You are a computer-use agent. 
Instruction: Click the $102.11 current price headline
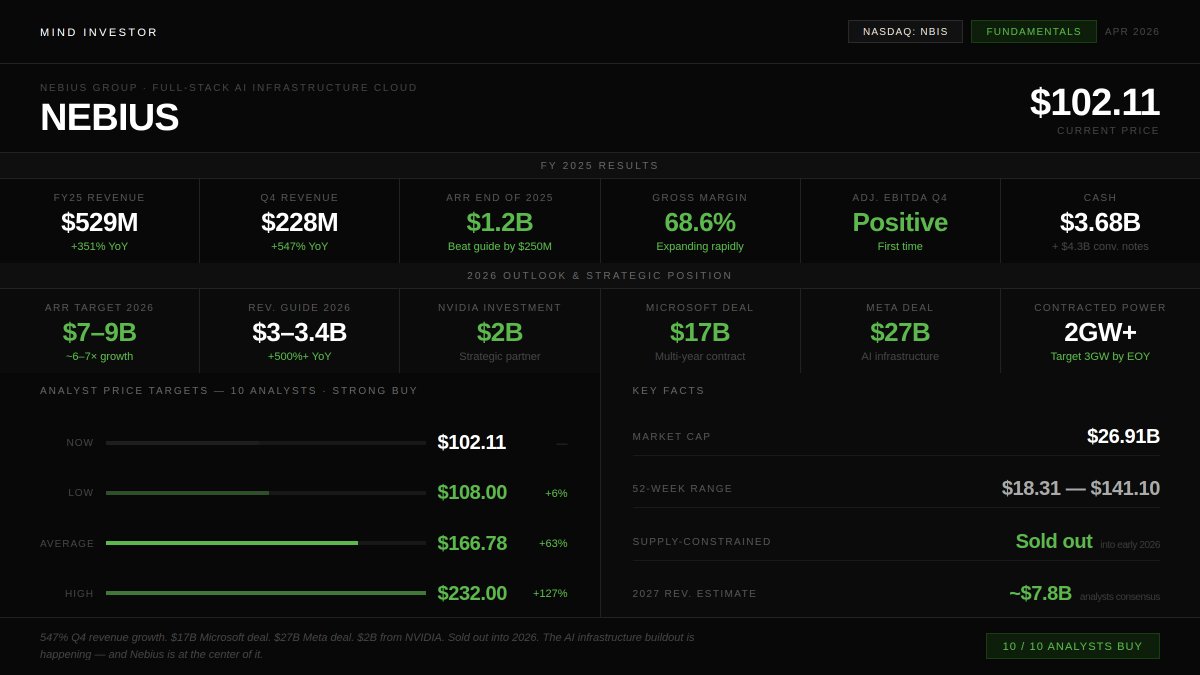coord(1095,102)
